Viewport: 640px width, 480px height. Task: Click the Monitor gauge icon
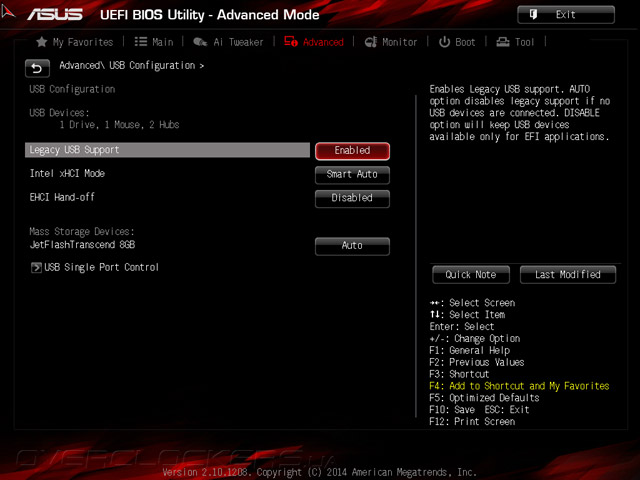click(x=371, y=42)
